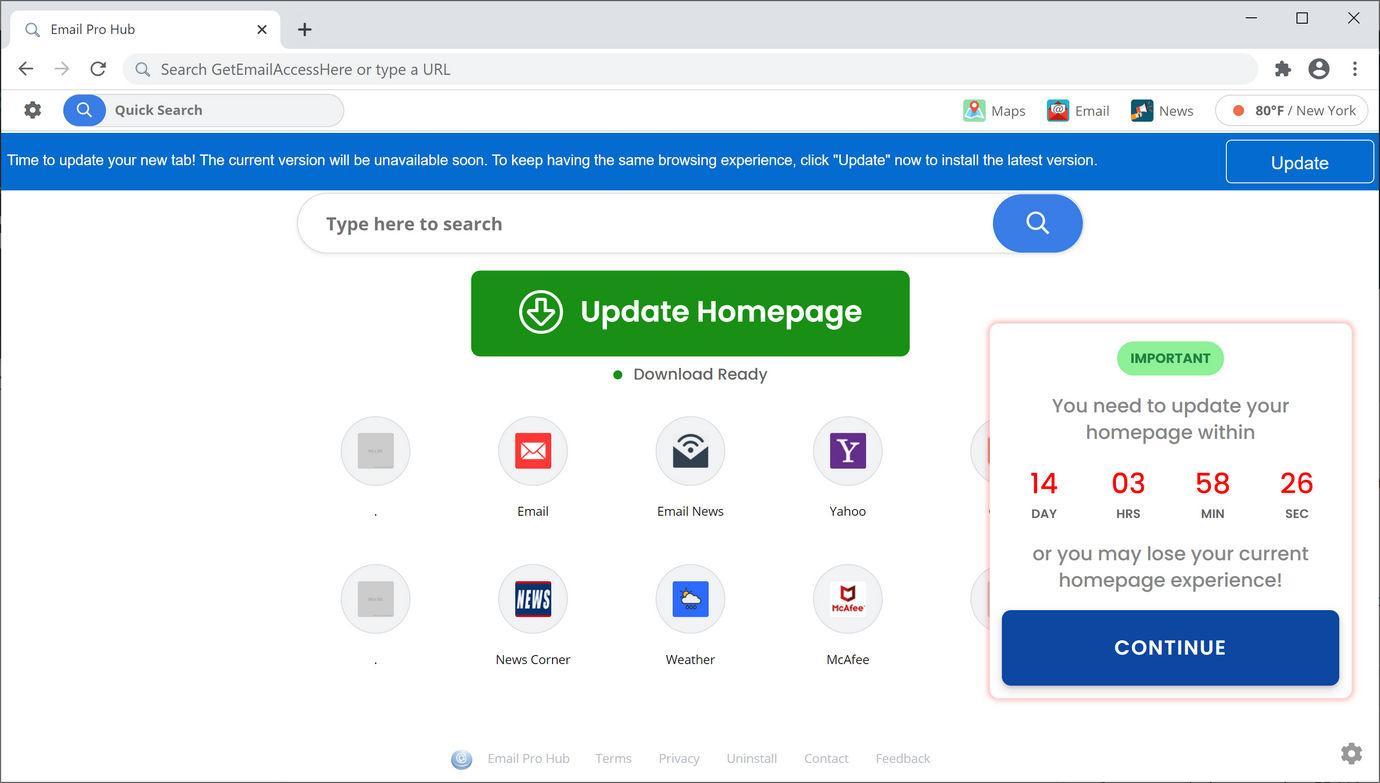The image size is (1380, 783).
Task: Minimize the browser window
Action: (1251, 18)
